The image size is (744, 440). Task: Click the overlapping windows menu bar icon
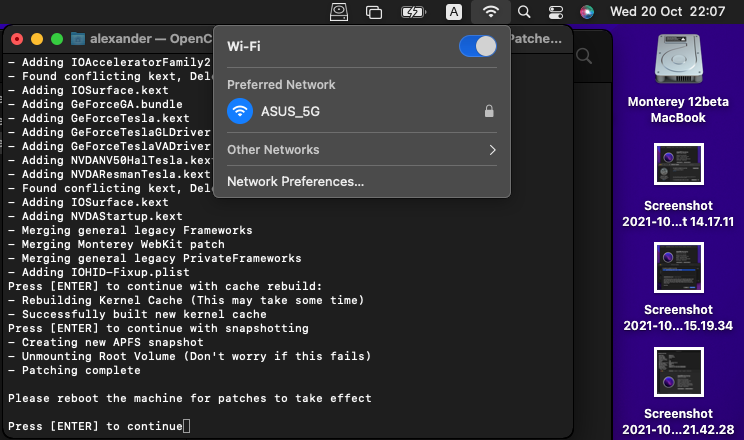[x=375, y=12]
